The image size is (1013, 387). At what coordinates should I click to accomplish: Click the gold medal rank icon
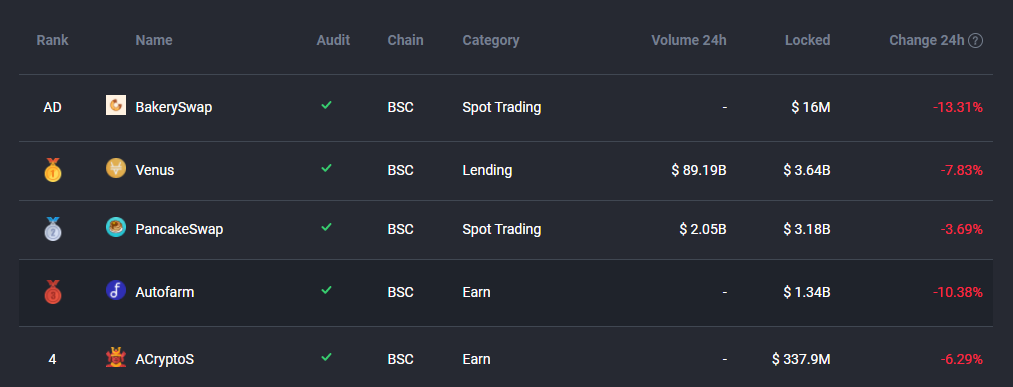tap(52, 170)
